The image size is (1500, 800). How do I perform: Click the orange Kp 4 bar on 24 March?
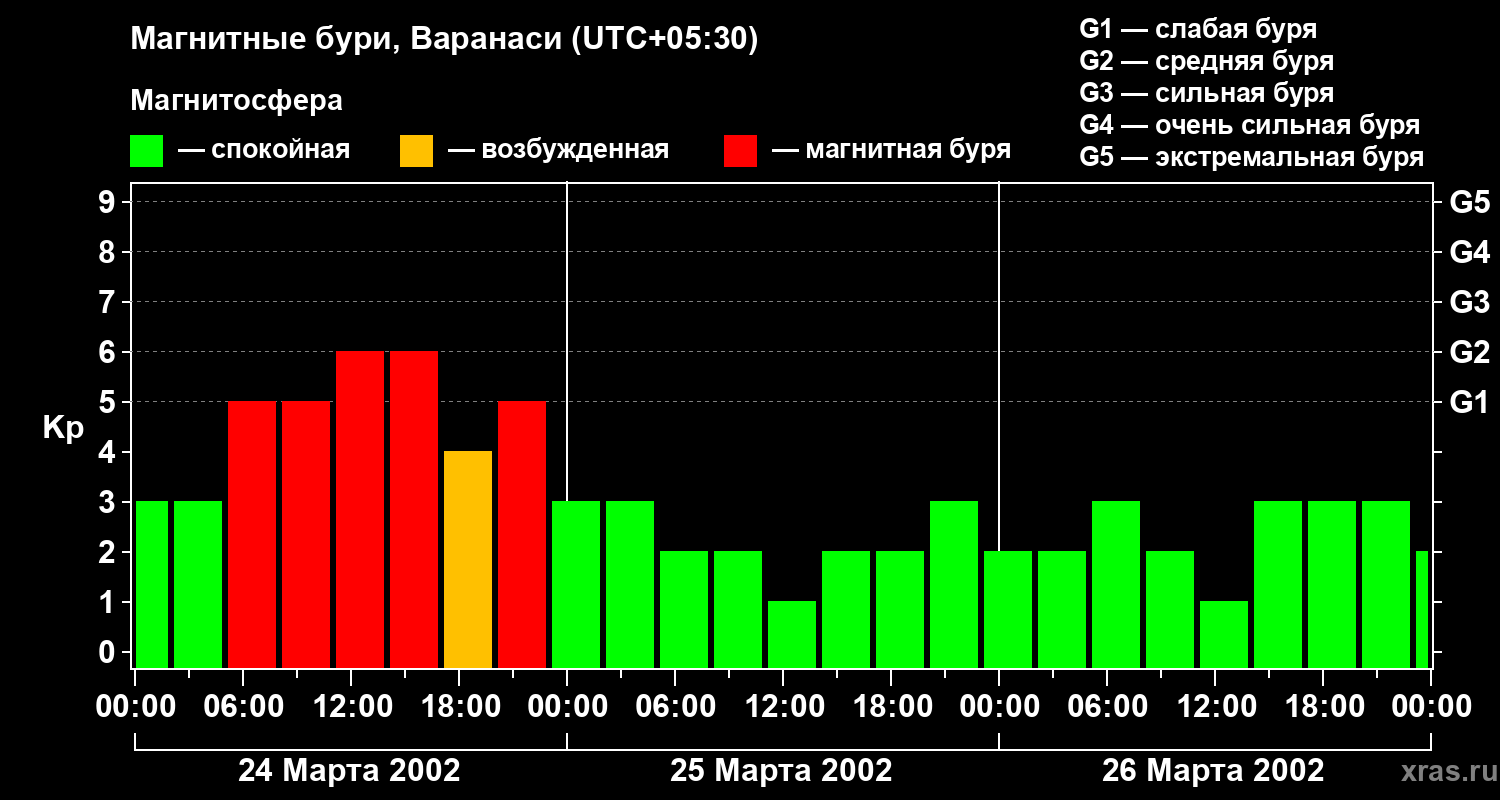pos(468,559)
